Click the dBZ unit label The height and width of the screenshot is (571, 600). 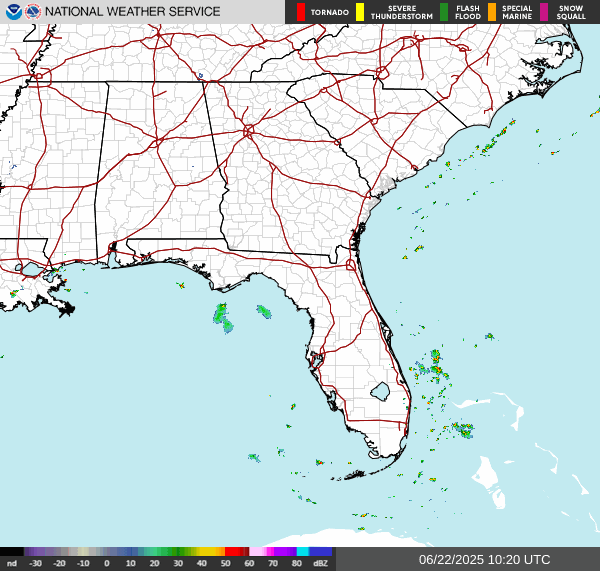coord(320,563)
